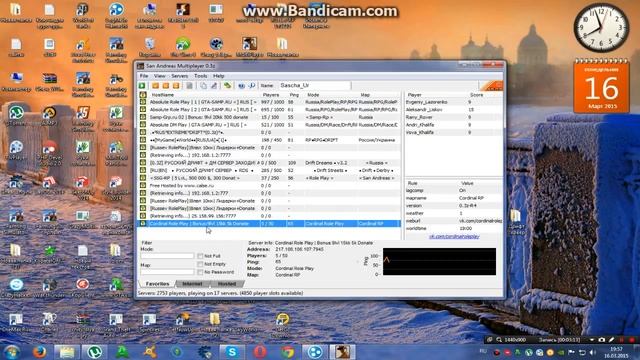Click the weather rule row

tap(454, 213)
